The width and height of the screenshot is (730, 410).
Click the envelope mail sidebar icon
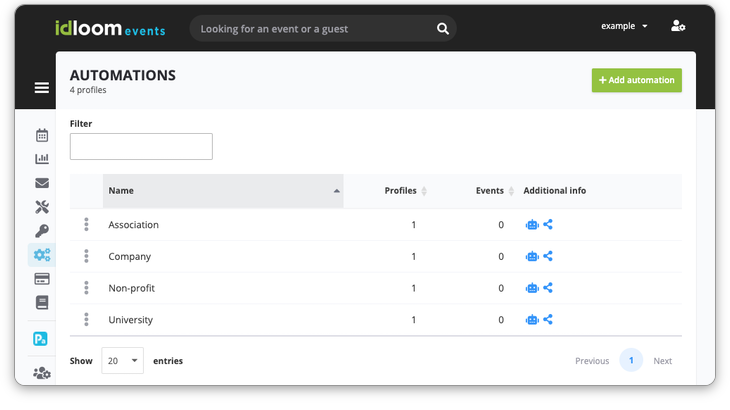click(x=42, y=183)
